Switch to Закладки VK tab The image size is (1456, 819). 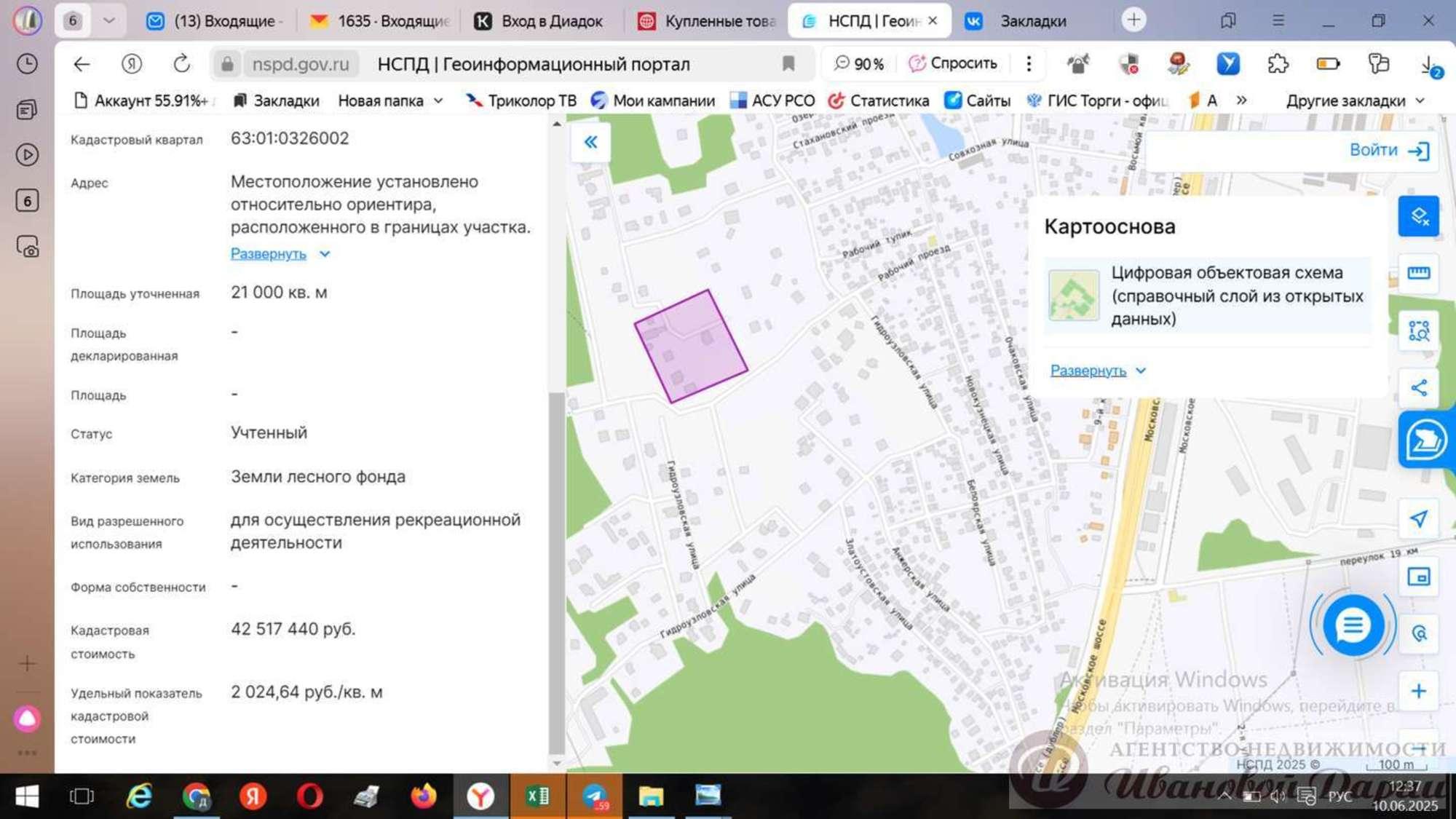click(1025, 21)
